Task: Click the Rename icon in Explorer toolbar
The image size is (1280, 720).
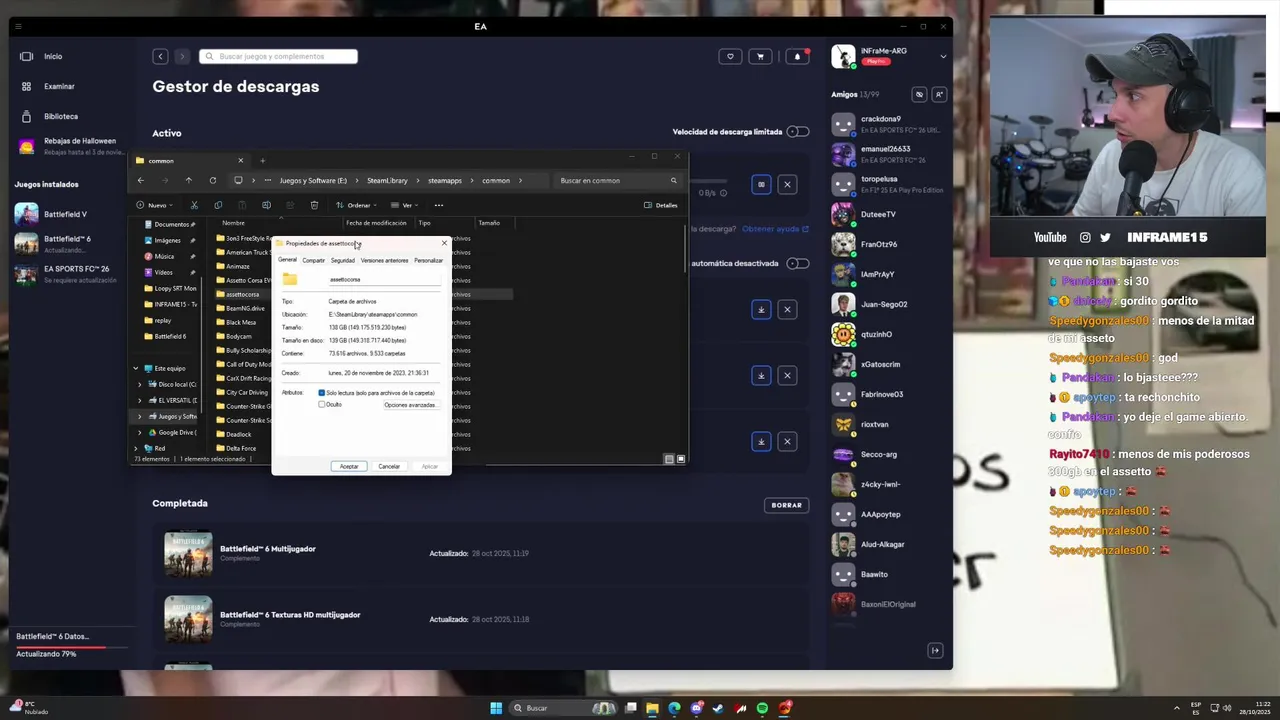Action: coord(266,205)
